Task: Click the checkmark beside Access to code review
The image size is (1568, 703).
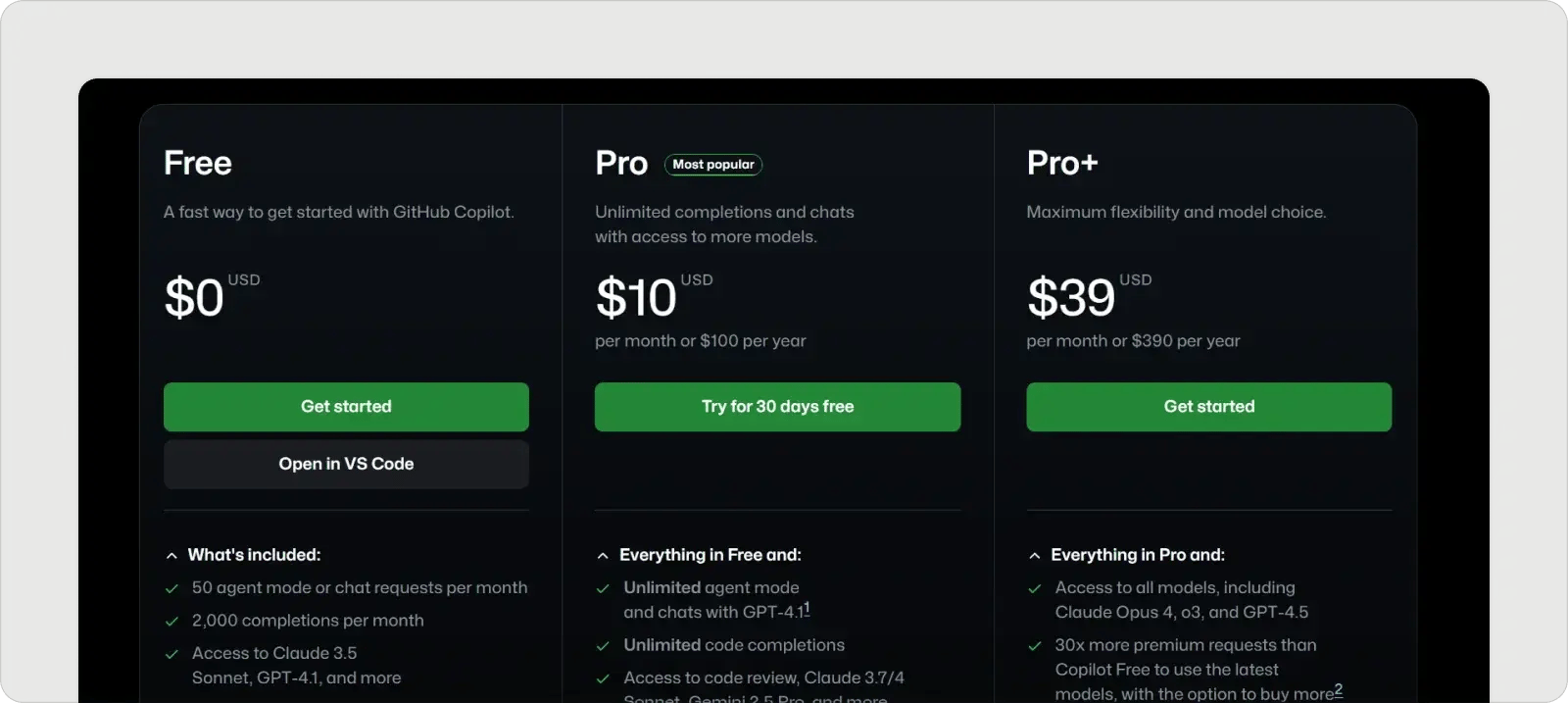Action: click(603, 678)
